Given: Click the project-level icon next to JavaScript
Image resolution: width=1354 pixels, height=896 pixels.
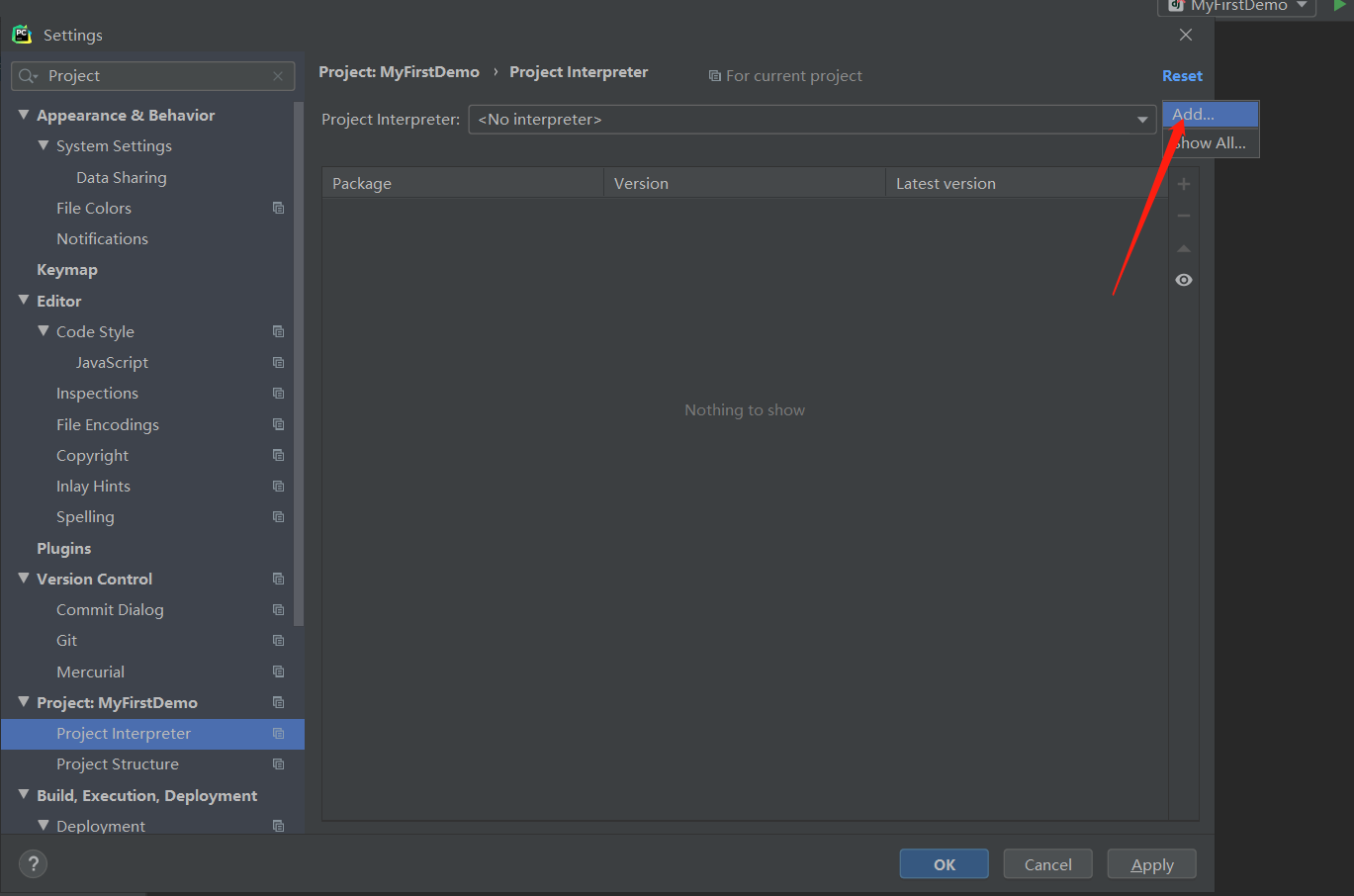Looking at the screenshot, I should coord(278,362).
